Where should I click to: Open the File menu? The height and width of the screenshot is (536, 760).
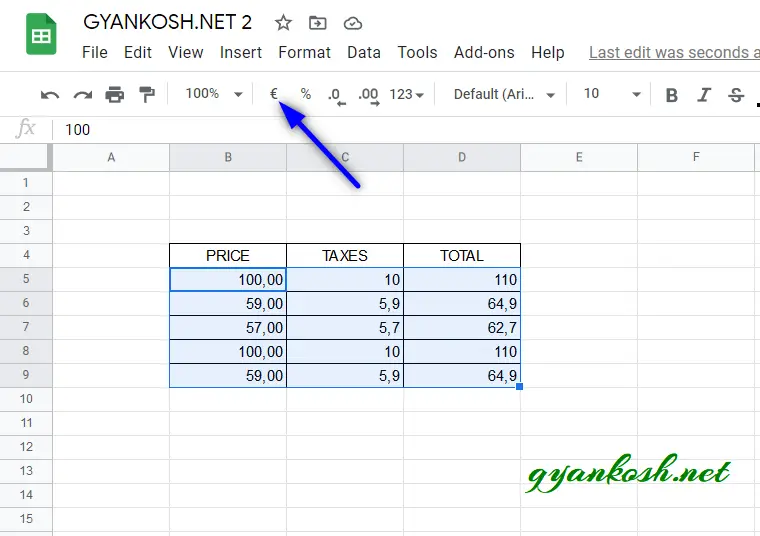click(95, 52)
